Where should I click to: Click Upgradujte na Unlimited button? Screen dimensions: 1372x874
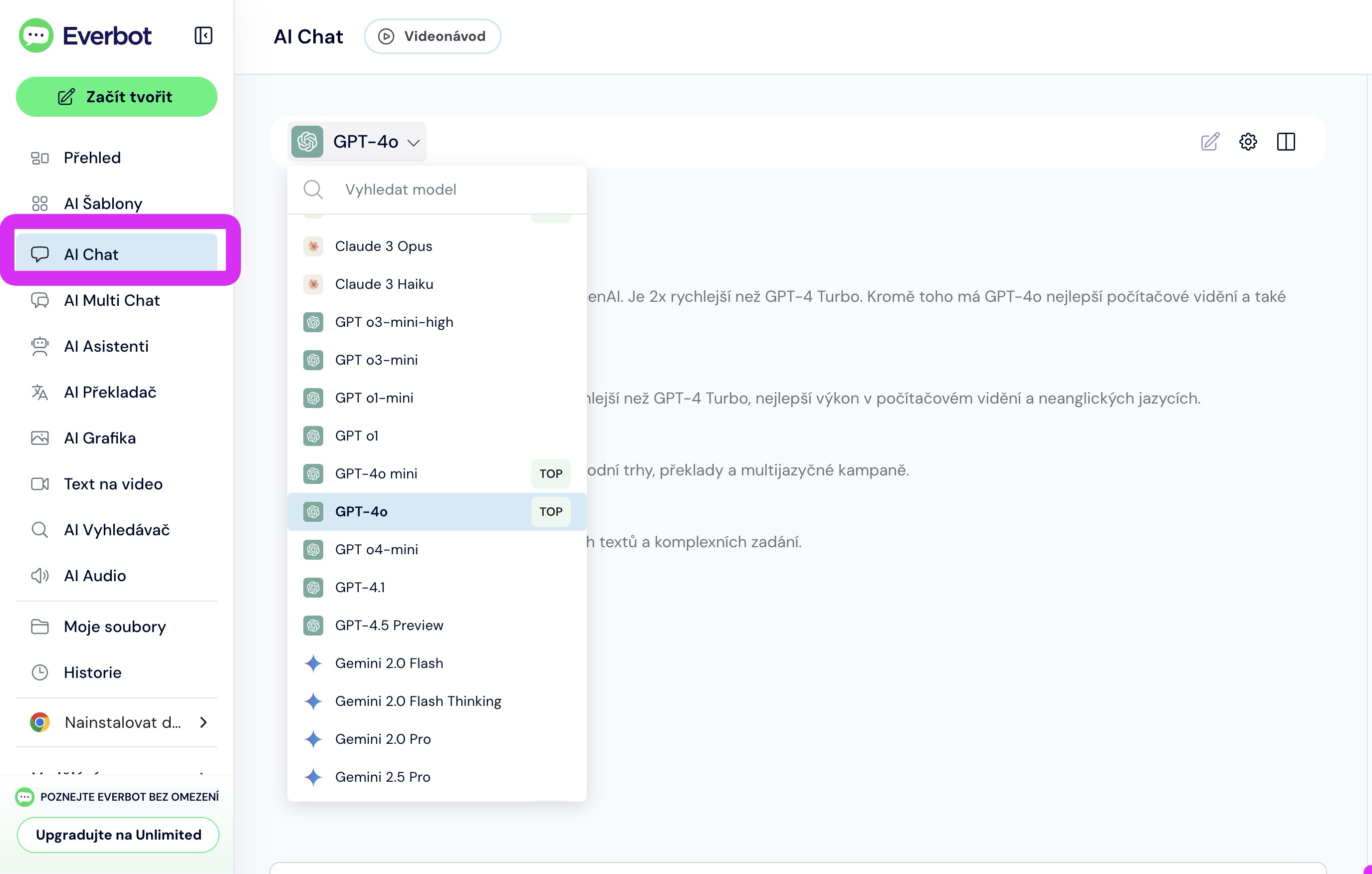pyautogui.click(x=118, y=835)
